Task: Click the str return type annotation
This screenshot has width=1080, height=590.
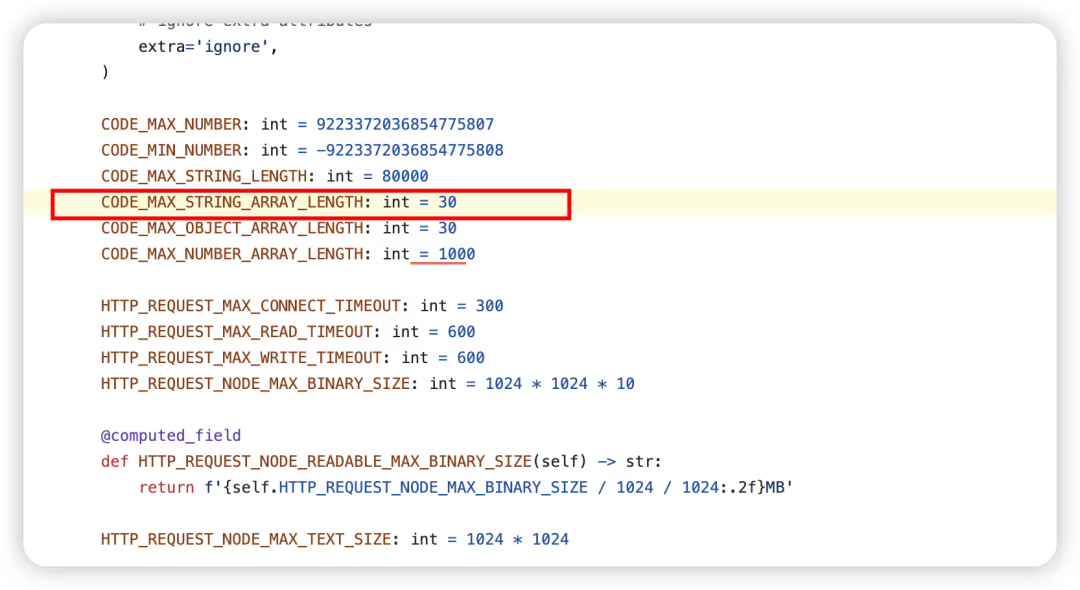Action: point(638,461)
